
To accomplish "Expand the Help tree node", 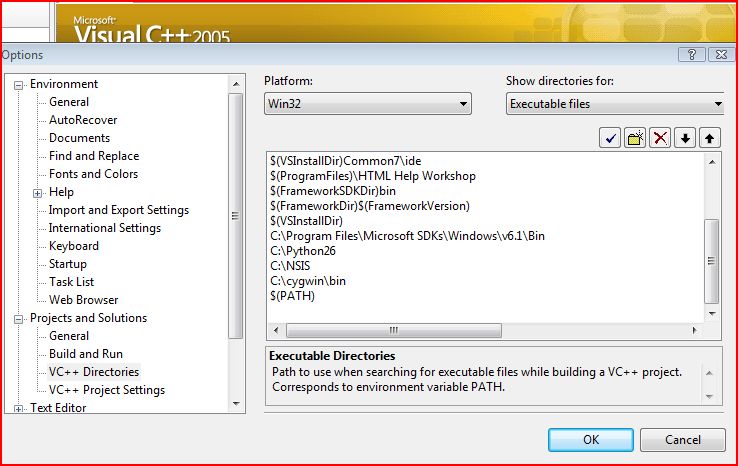I will click(37, 193).
